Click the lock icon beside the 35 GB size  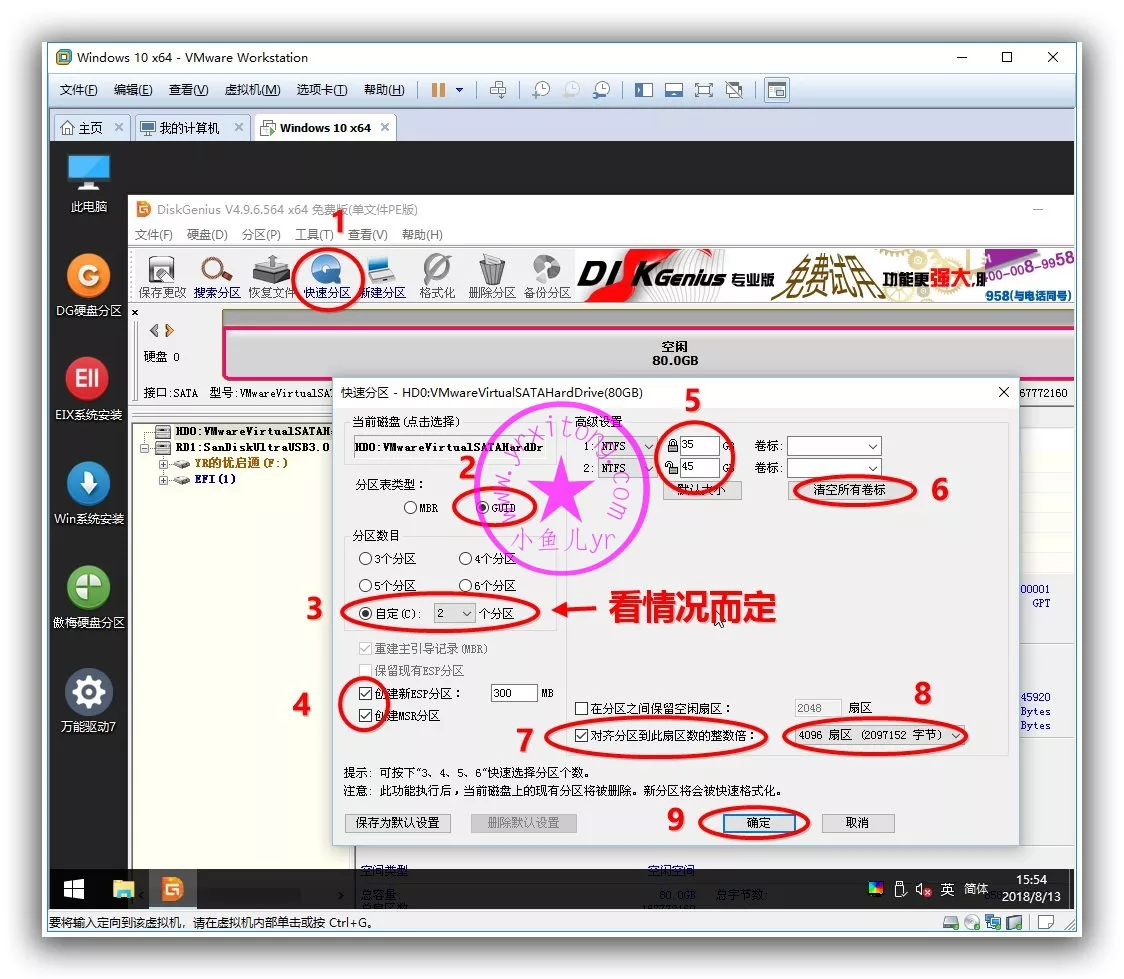(x=672, y=446)
